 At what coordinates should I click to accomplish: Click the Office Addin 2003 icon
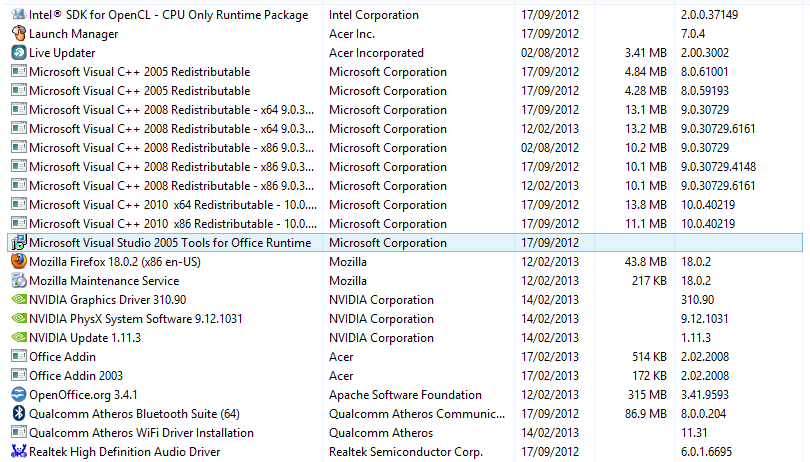point(19,375)
